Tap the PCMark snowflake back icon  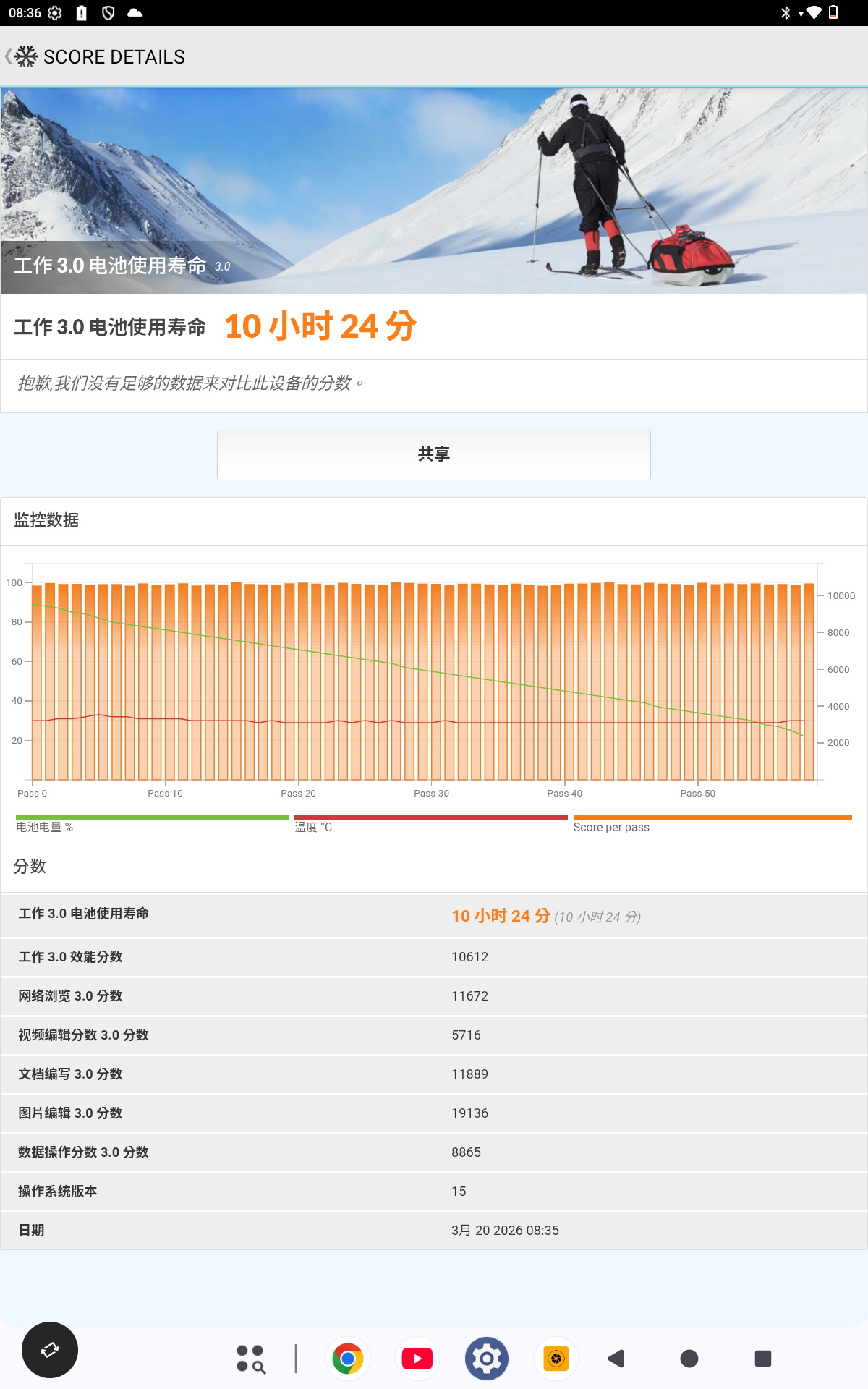pyautogui.click(x=25, y=56)
